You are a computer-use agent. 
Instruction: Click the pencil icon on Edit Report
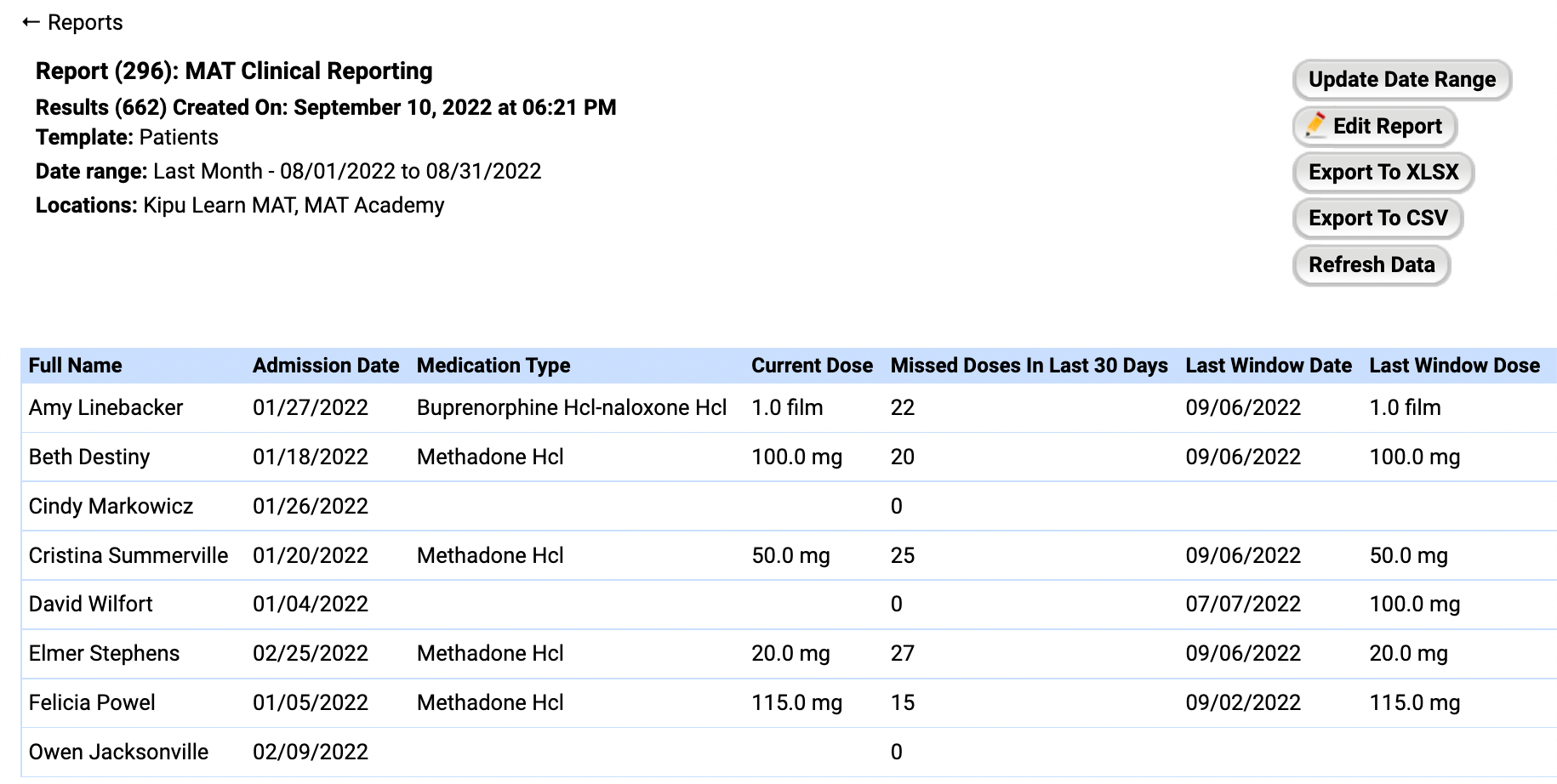[1315, 125]
